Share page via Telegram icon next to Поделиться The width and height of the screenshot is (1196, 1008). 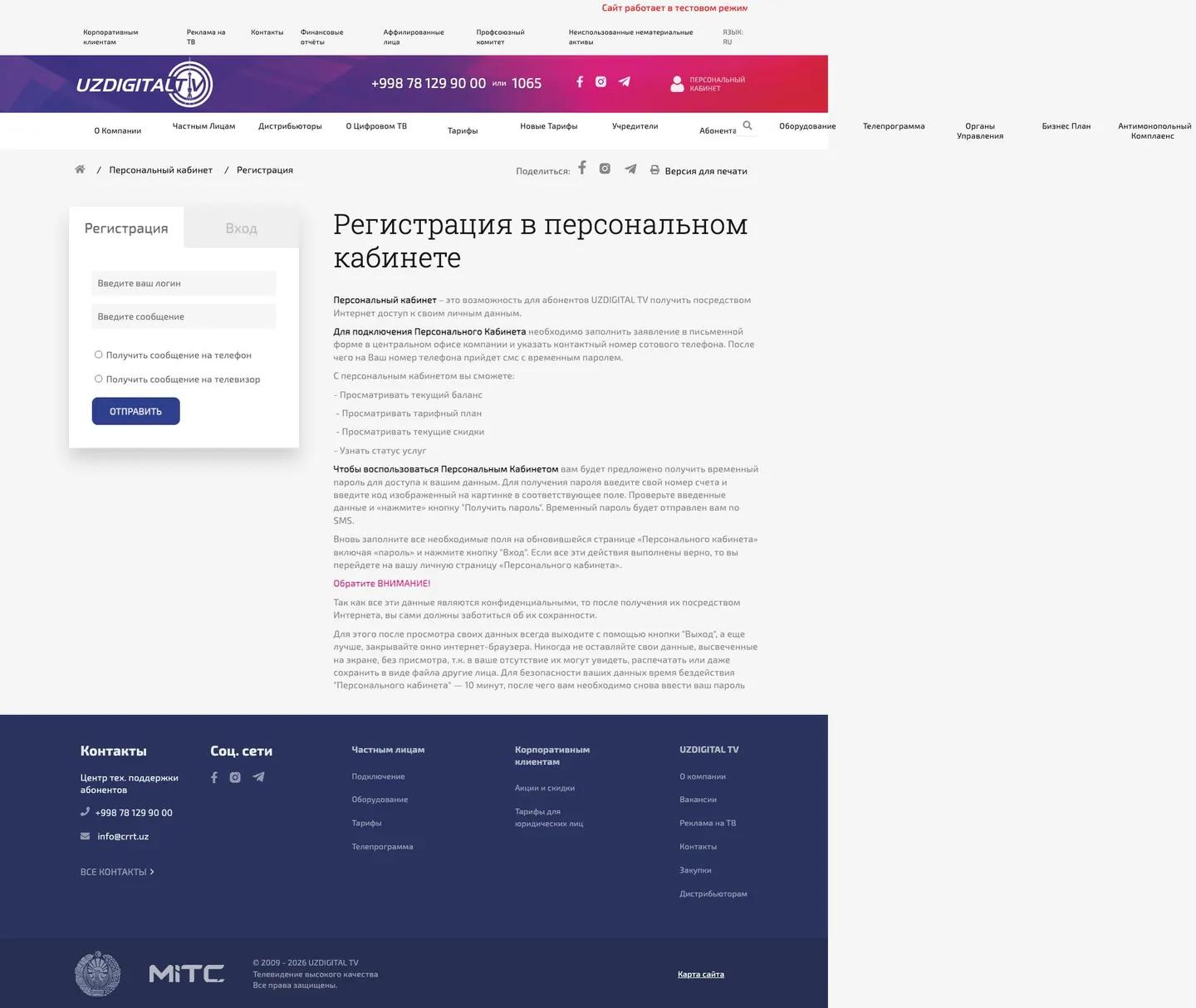coord(630,169)
